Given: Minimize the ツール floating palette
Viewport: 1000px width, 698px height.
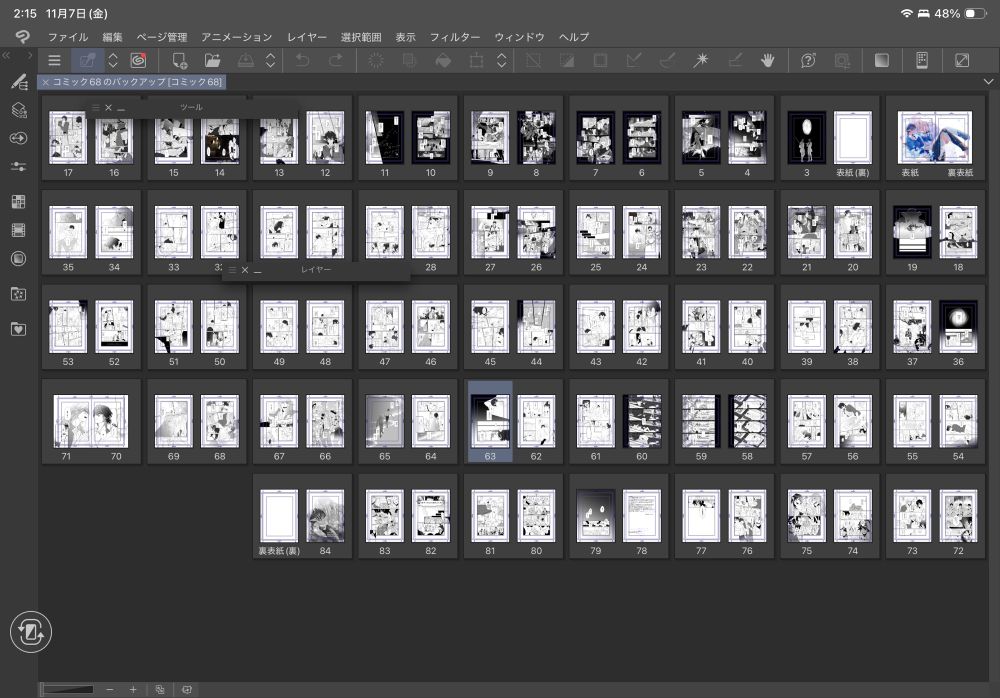Looking at the screenshot, I should pos(121,108).
